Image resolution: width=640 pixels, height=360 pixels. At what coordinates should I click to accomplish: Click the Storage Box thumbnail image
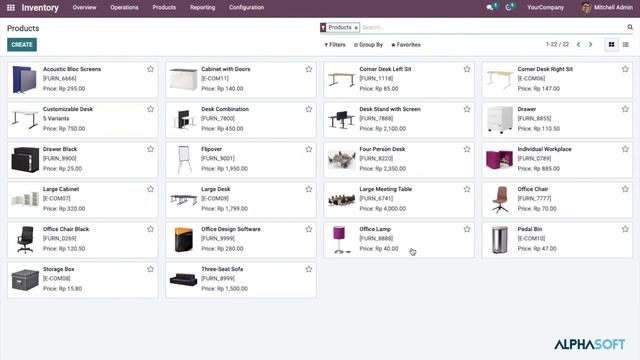[x=25, y=280]
